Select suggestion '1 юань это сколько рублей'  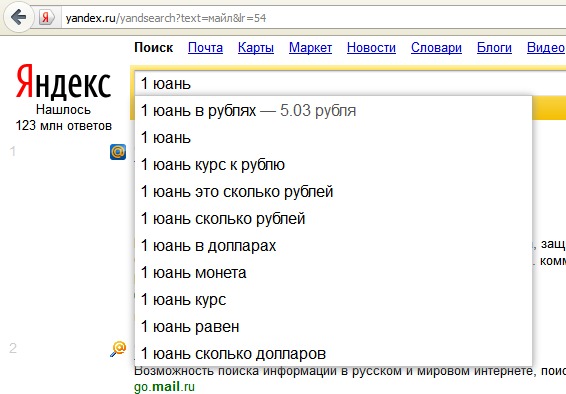[x=333, y=192]
